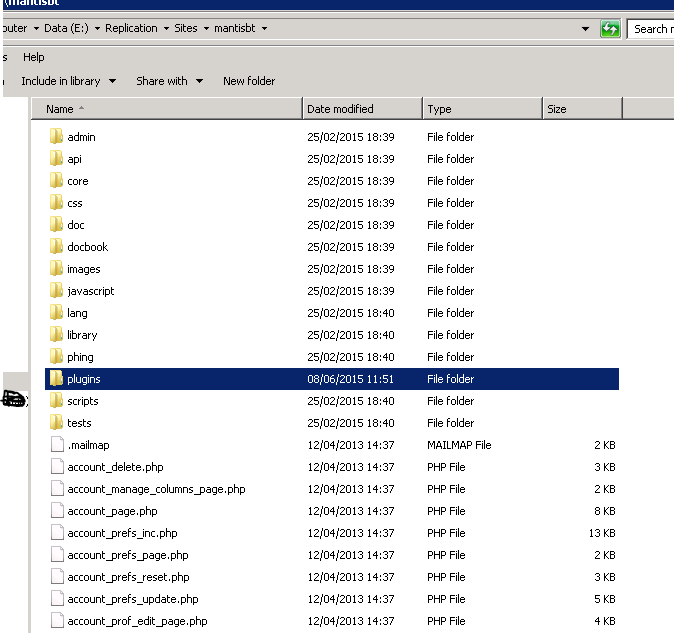The image size is (674, 633).
Task: Select the account_prefs_reset.php file name
Action: click(x=128, y=577)
